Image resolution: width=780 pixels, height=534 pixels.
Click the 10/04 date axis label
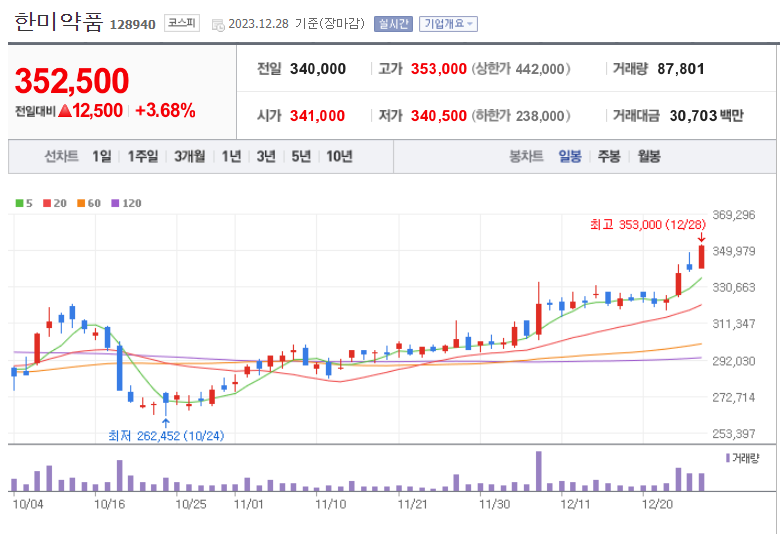click(28, 505)
